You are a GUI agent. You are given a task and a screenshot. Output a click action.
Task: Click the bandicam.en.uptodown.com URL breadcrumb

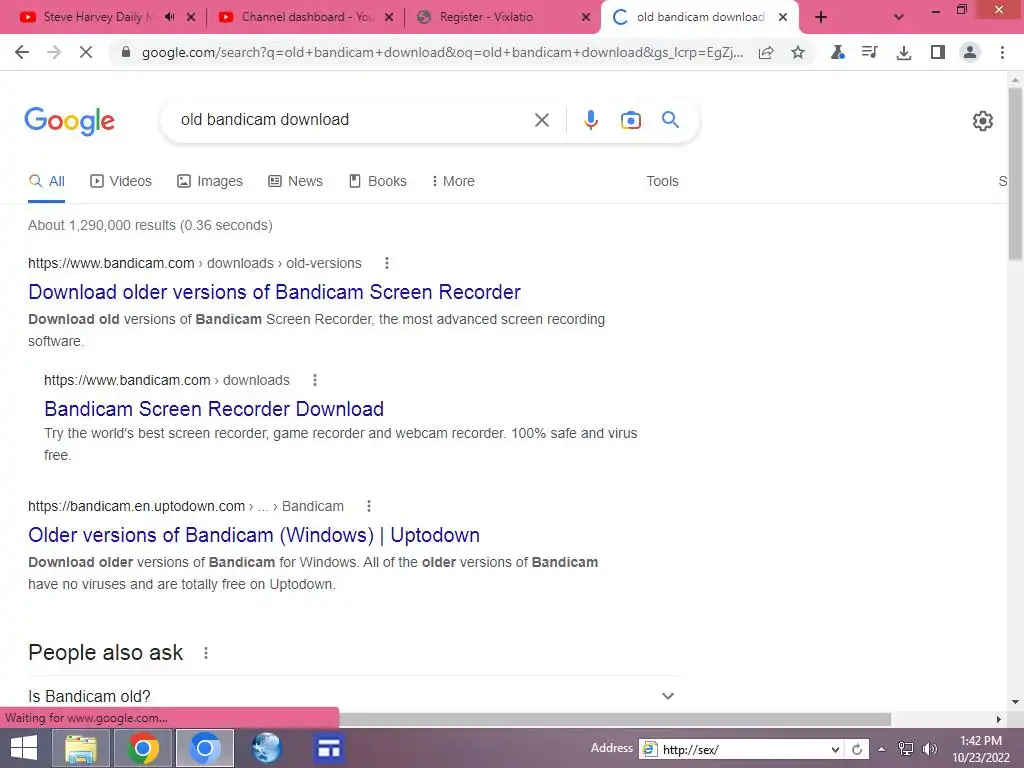pyautogui.click(x=185, y=506)
